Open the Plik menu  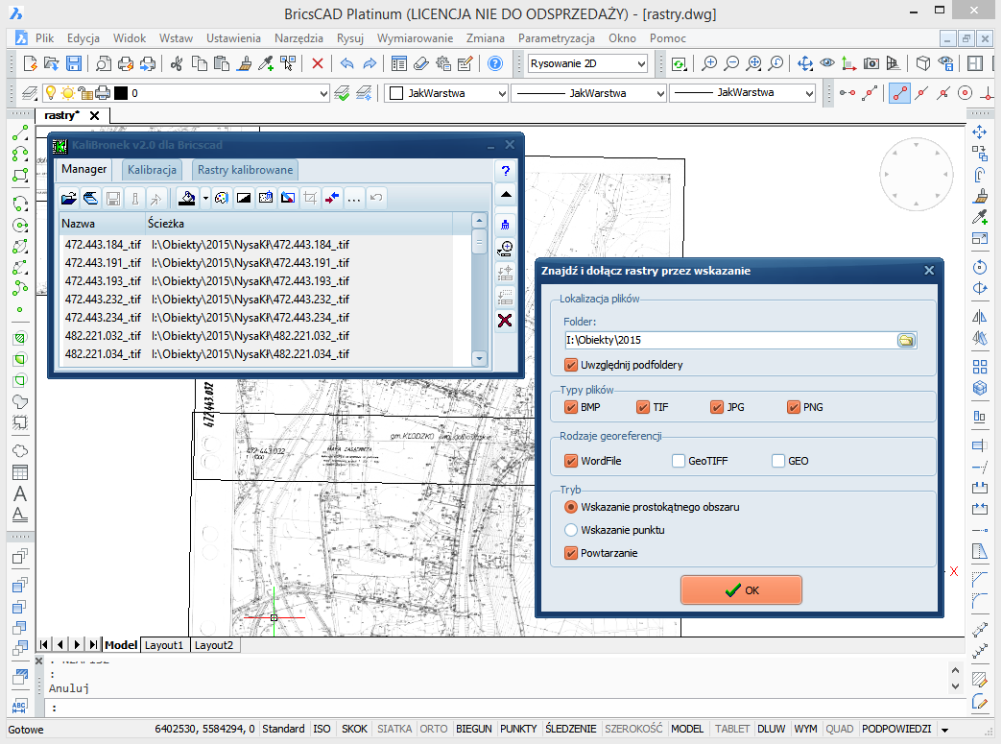point(44,38)
